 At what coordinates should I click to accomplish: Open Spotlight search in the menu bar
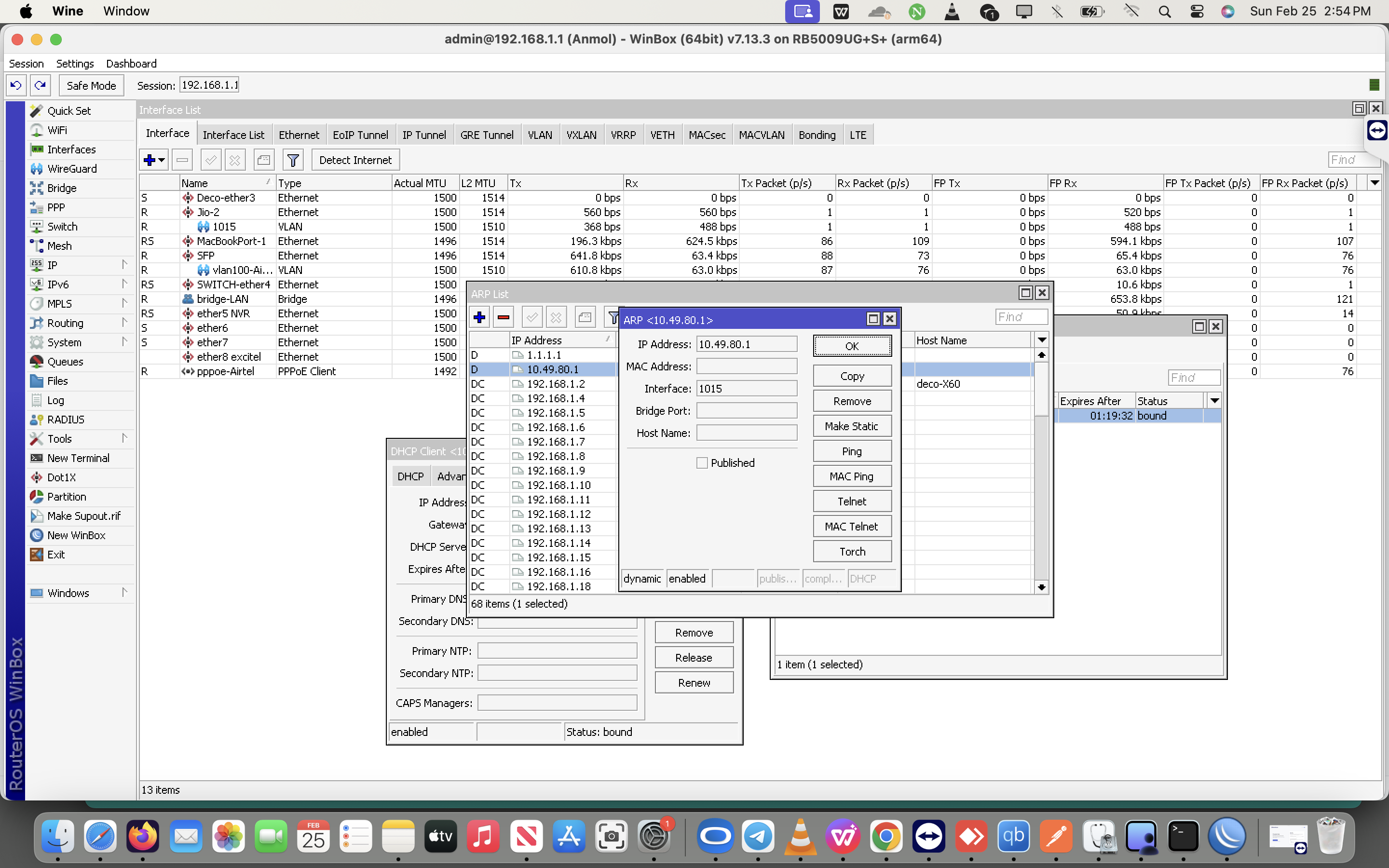point(1165,12)
